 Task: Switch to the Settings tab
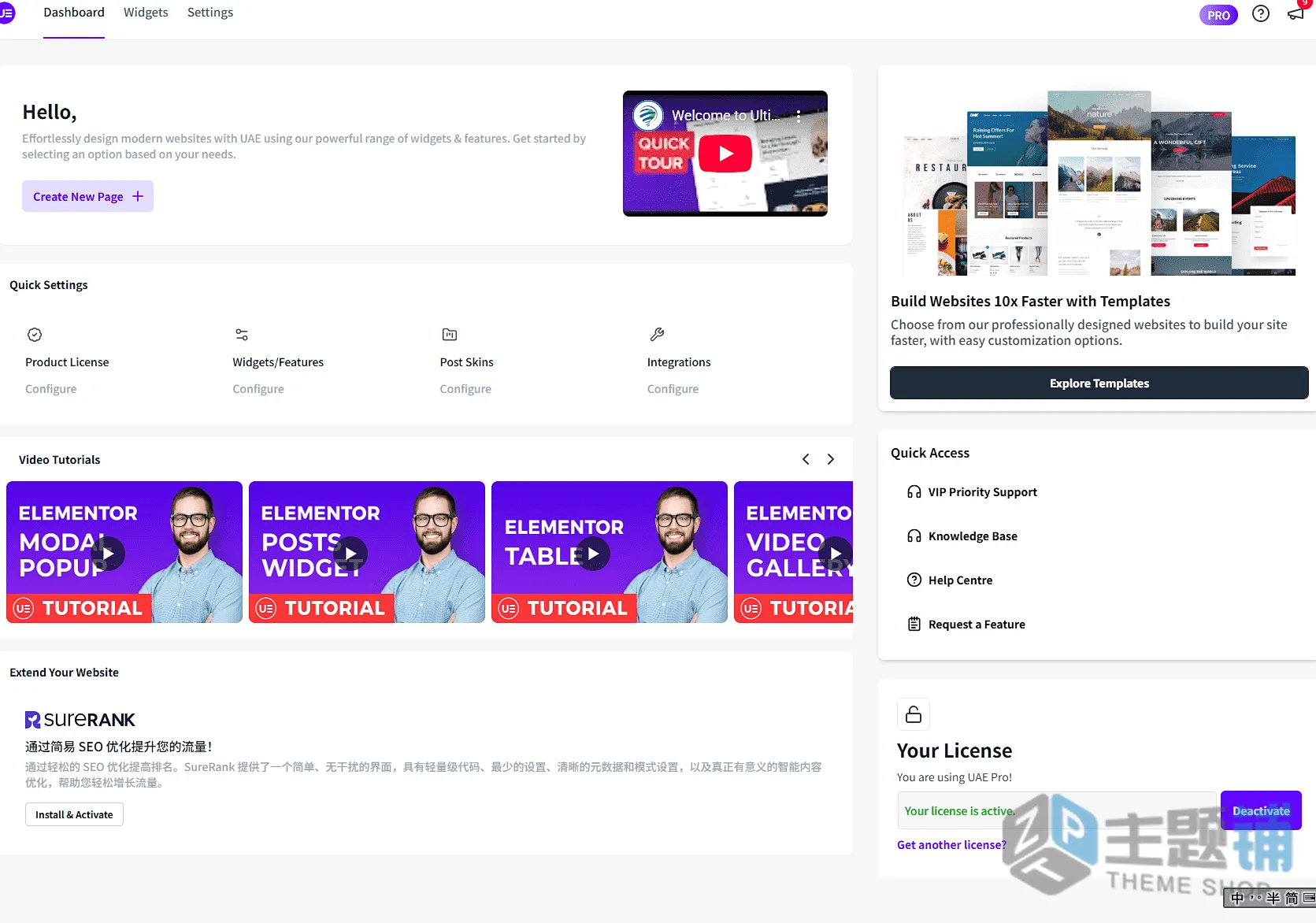(x=210, y=13)
